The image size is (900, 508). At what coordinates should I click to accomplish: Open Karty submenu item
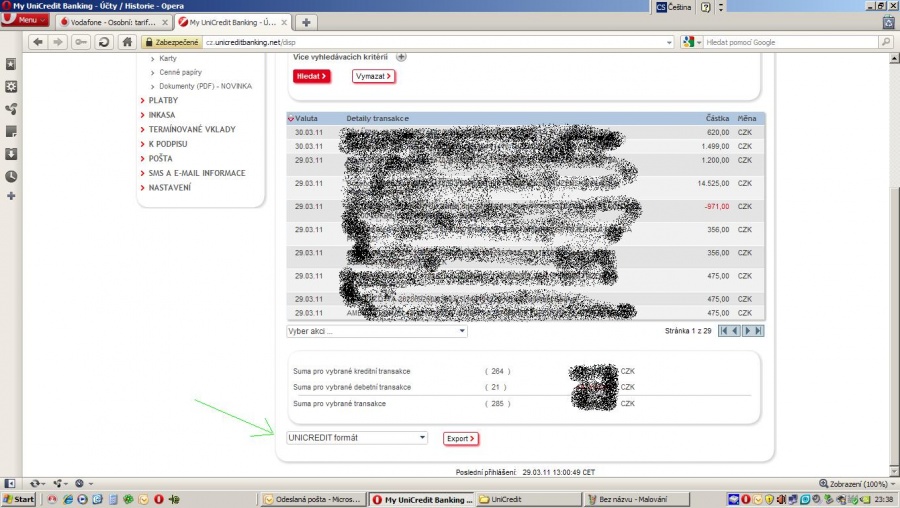(168, 59)
